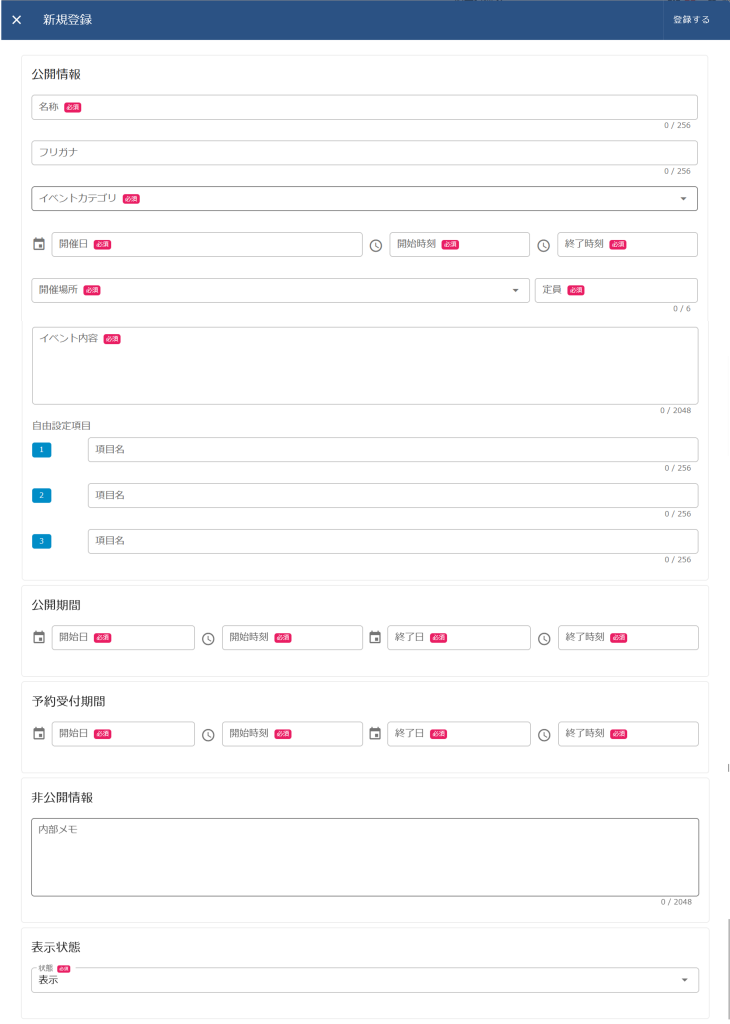Click the blue number 1 badge

[x=41, y=450]
